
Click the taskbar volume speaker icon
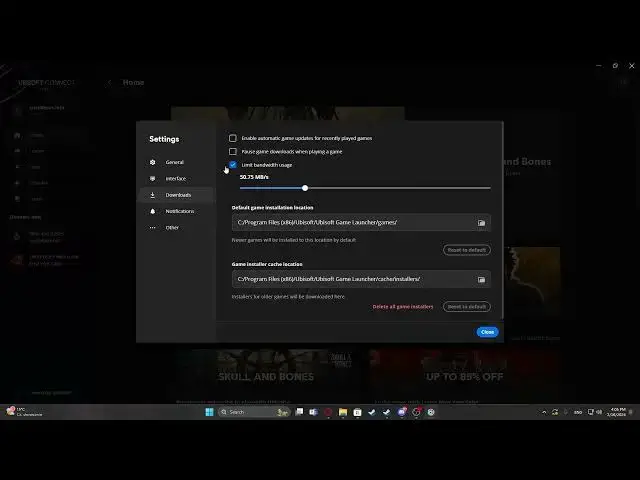pos(599,412)
